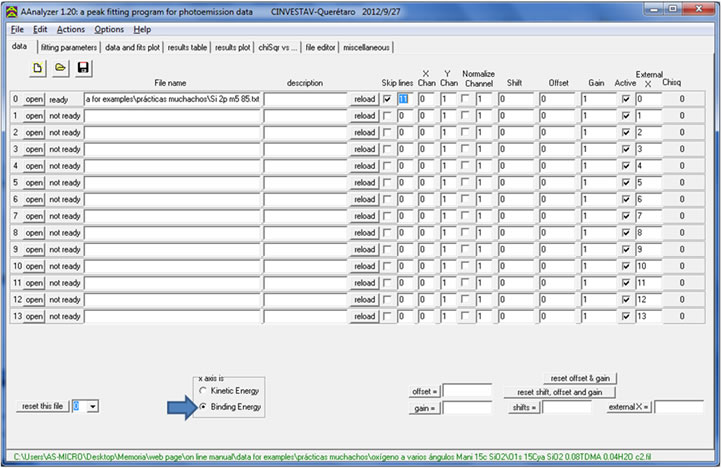Switch to the fitting parameters tab
This screenshot has height=468, width=721.
tap(68, 47)
